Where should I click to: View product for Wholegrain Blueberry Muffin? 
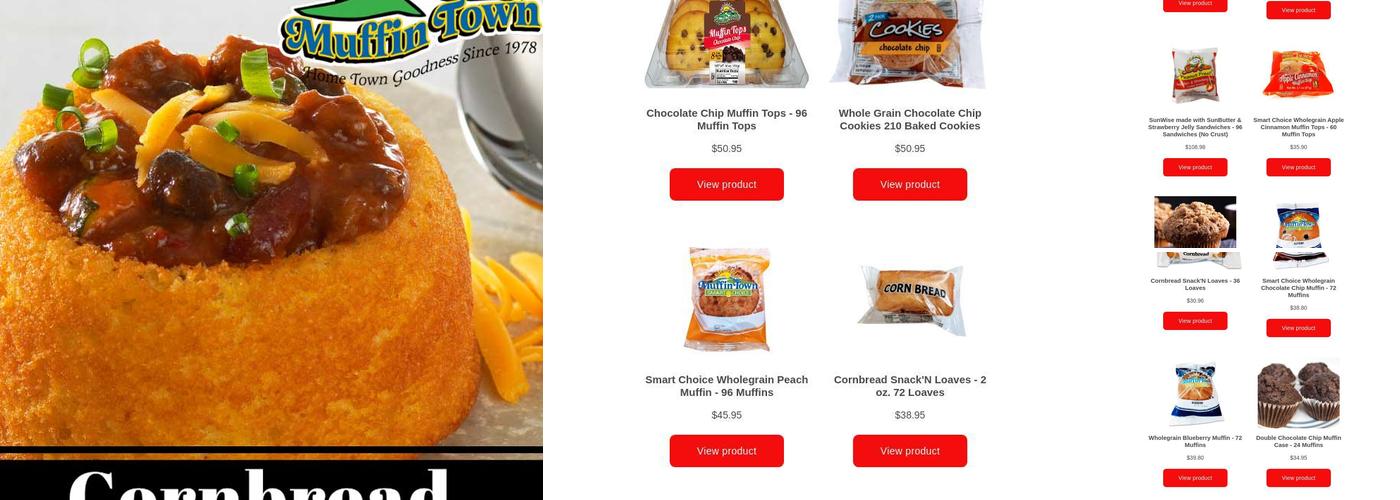[1195, 478]
